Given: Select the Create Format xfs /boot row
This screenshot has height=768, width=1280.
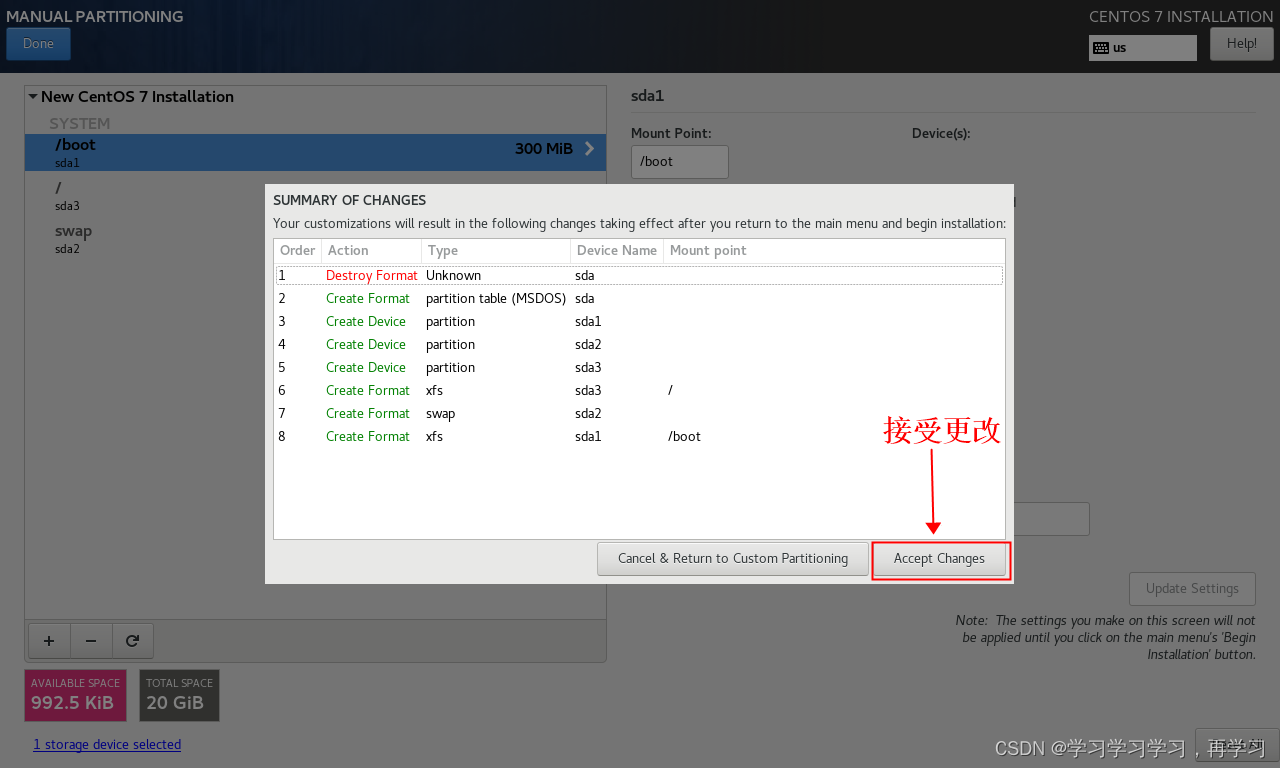Looking at the screenshot, I should (639, 437).
